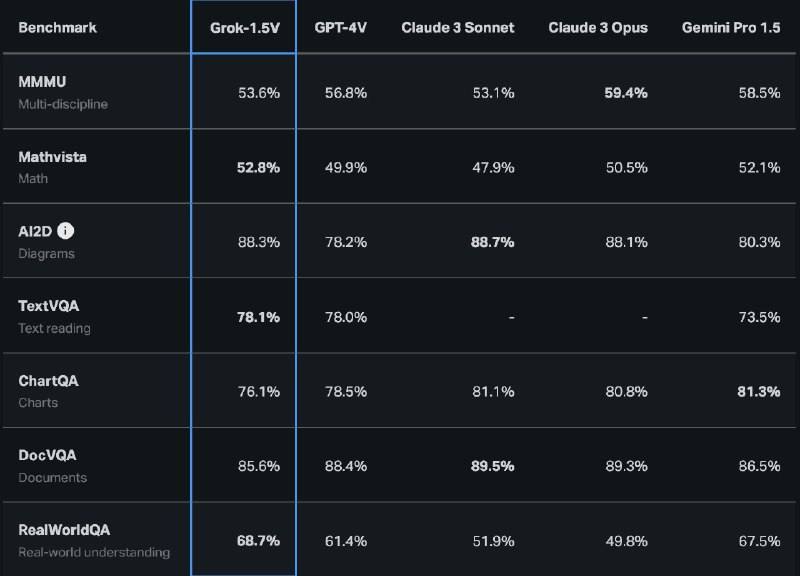Select the Gemini Pro 1.5 column header
Viewport: 800px width, 576px height.
coord(731,27)
